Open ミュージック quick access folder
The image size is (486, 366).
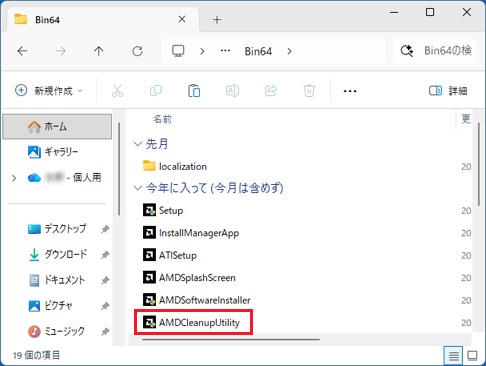pyautogui.click(x=56, y=331)
